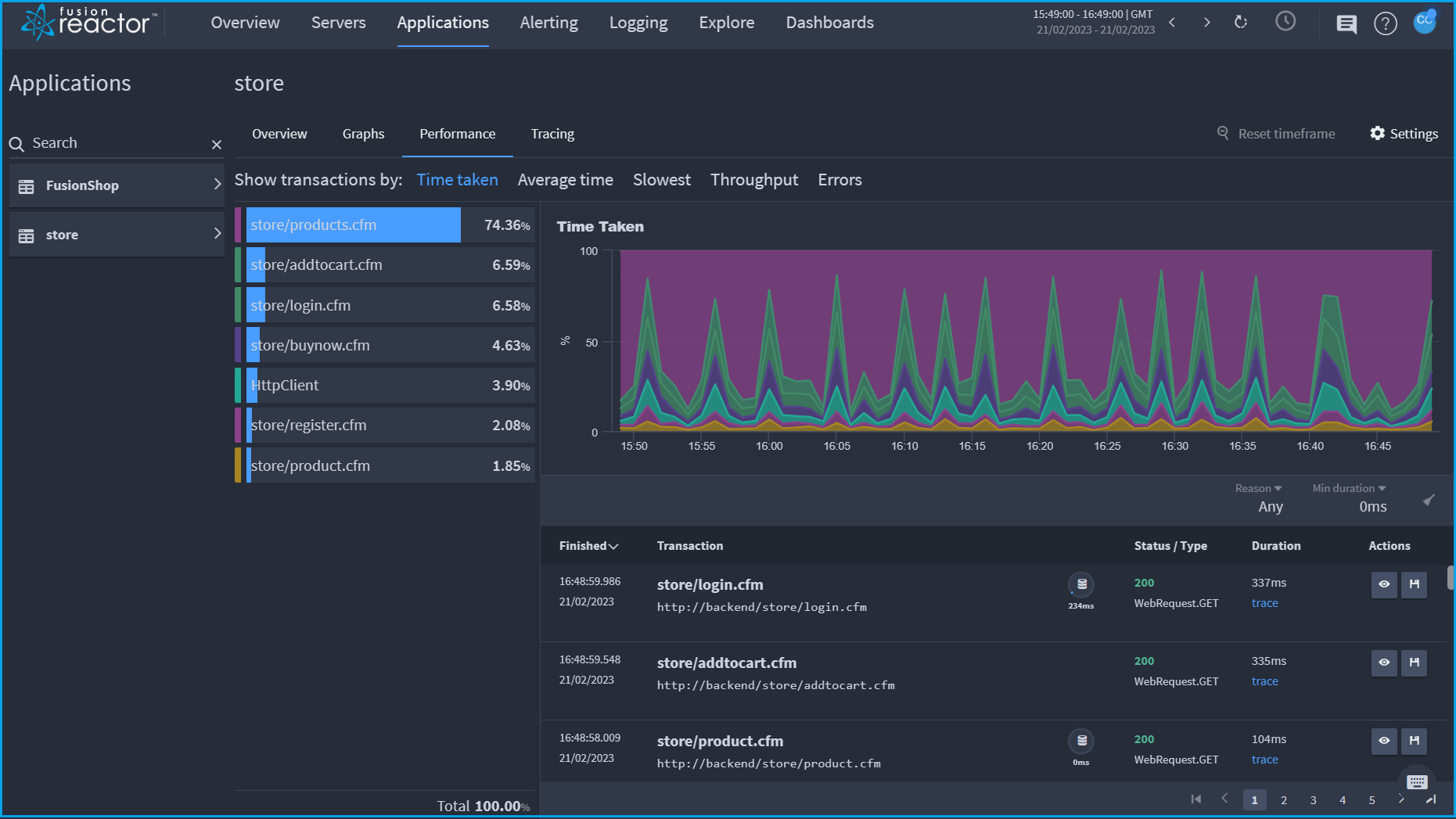
Task: Save the store/product.cfm transaction
Action: click(1415, 741)
